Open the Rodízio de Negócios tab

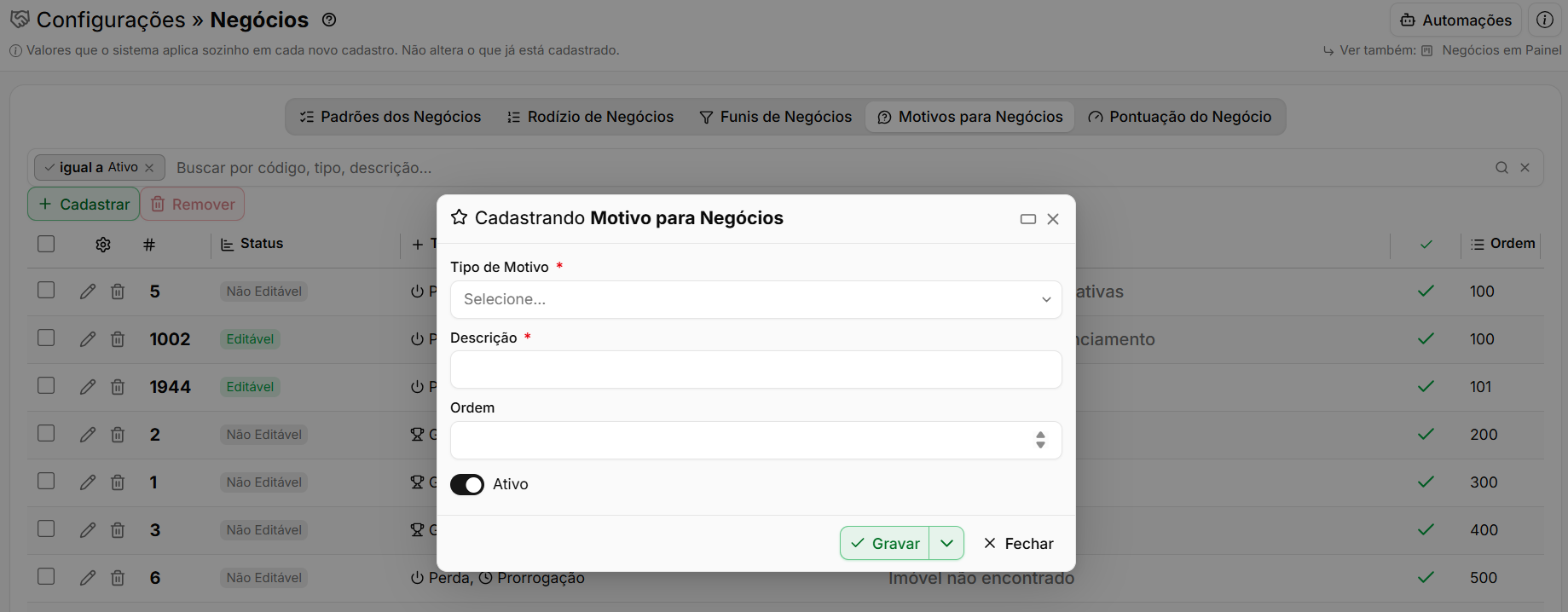[590, 117]
